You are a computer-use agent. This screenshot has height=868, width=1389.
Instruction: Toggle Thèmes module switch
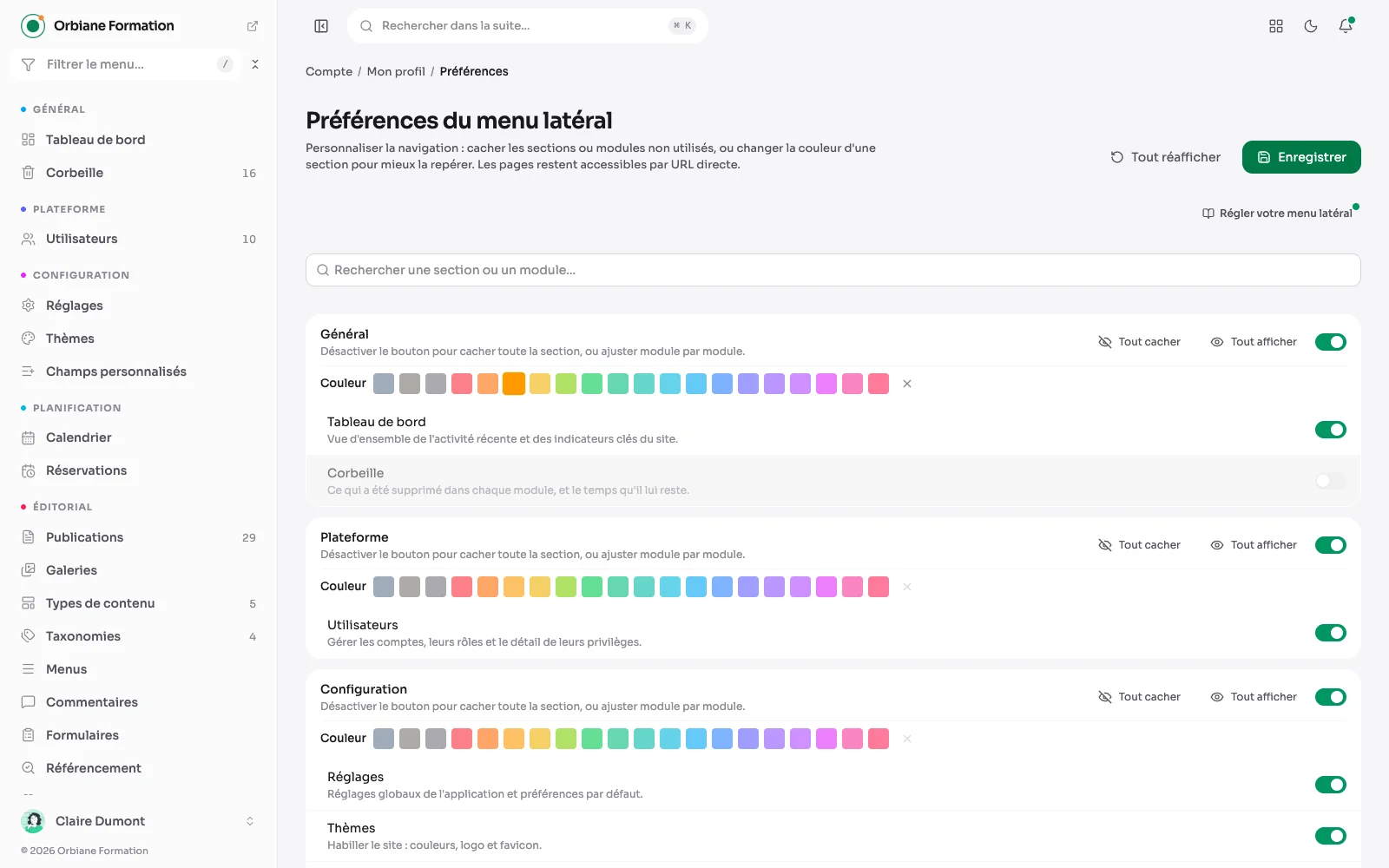point(1330,836)
